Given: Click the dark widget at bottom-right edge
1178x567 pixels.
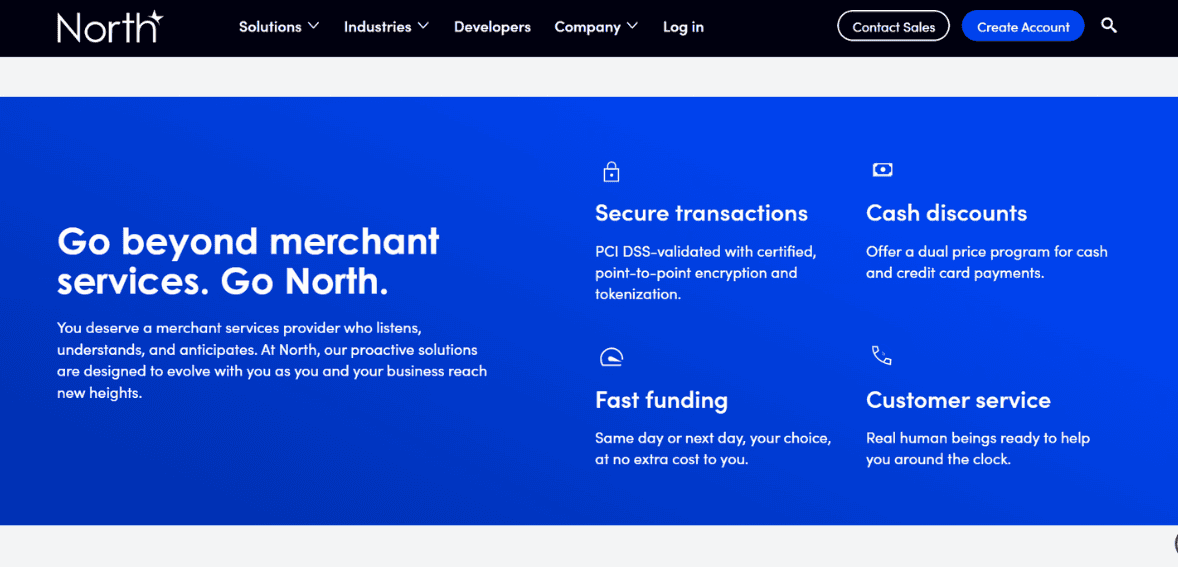Looking at the screenshot, I should pos(1174,542).
